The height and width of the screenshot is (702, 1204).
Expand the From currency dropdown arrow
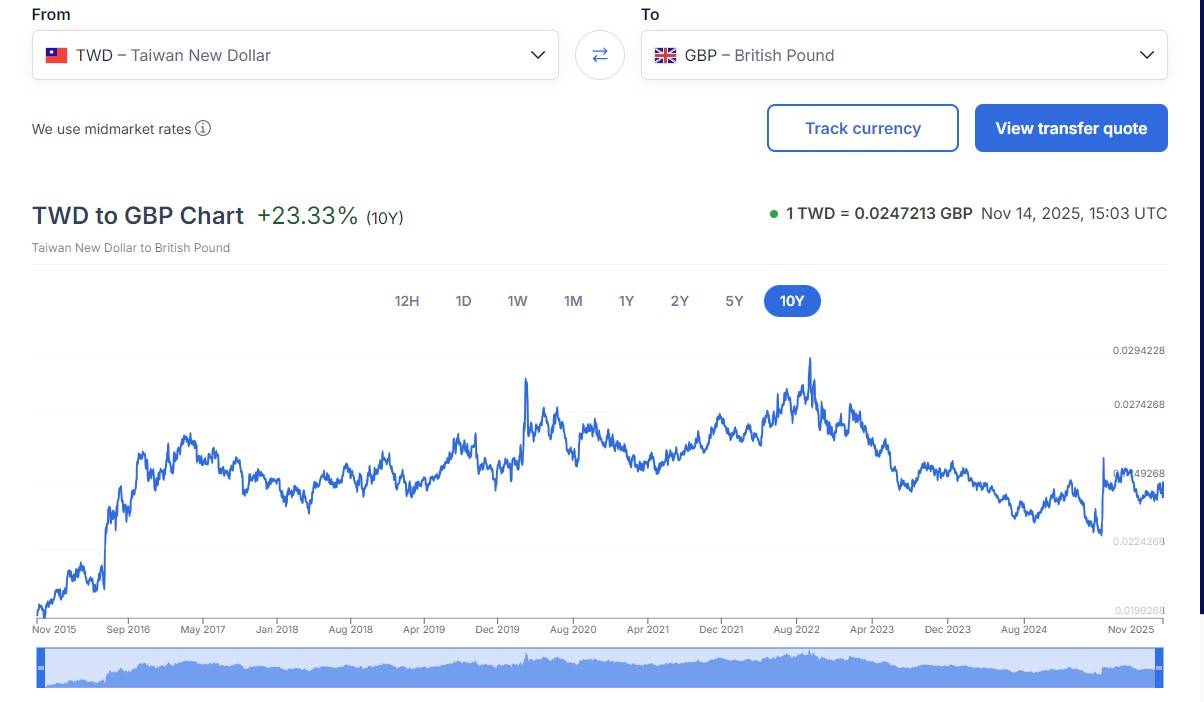(x=538, y=55)
